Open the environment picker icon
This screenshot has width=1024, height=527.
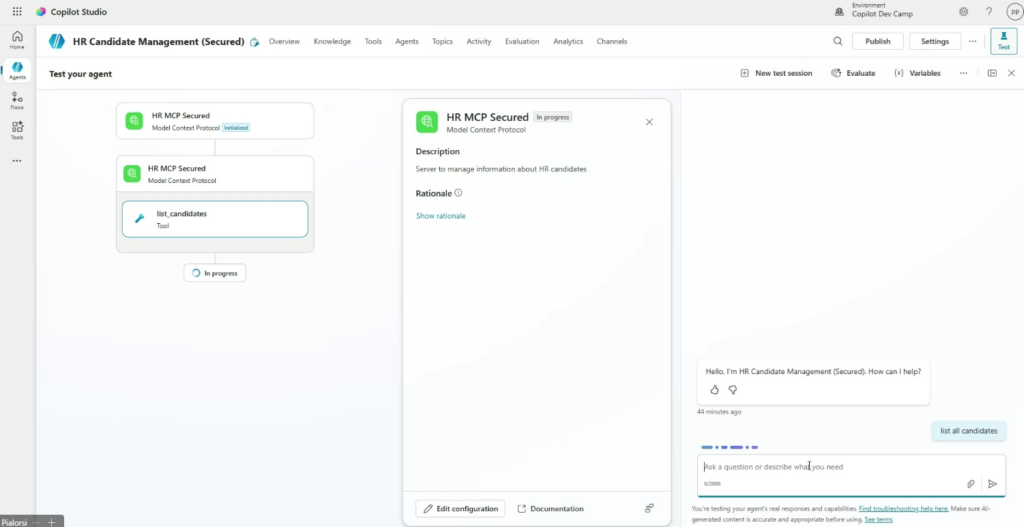(839, 12)
